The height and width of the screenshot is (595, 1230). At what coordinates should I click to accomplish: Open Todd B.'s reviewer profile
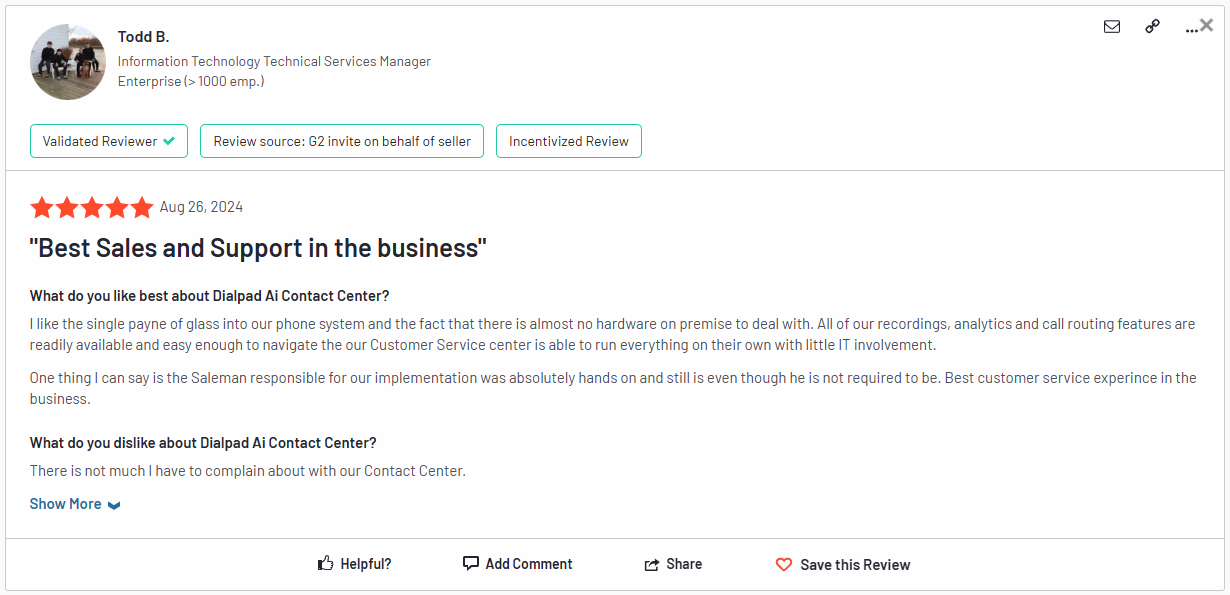(x=144, y=36)
